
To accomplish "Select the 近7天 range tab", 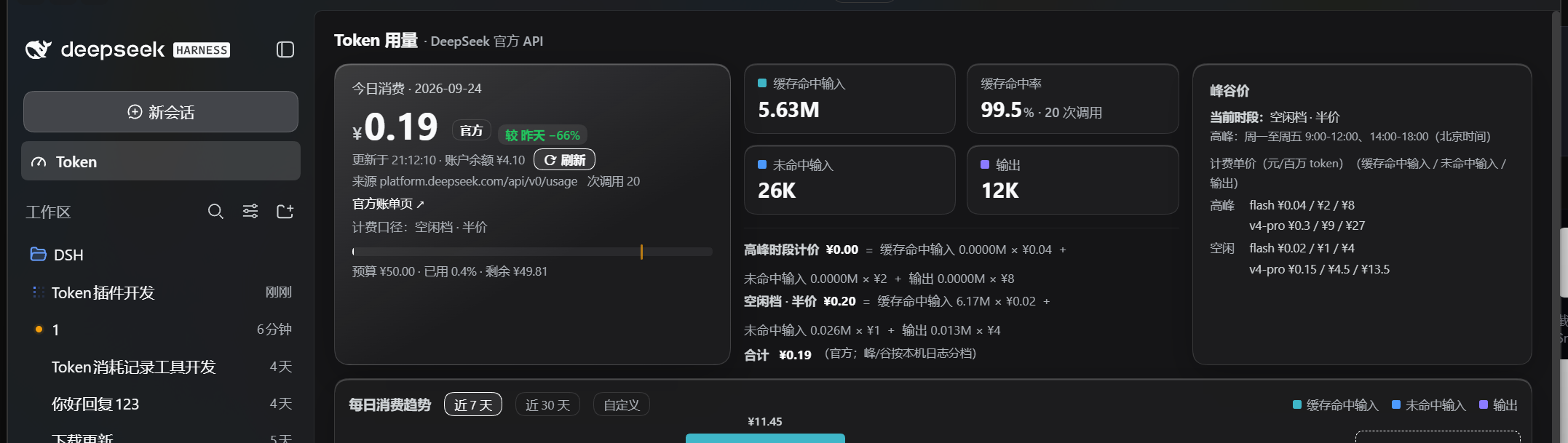I will coord(473,404).
